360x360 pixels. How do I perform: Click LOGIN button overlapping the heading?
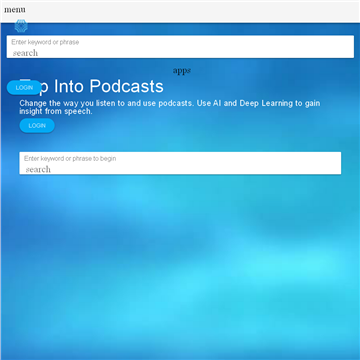(x=24, y=88)
